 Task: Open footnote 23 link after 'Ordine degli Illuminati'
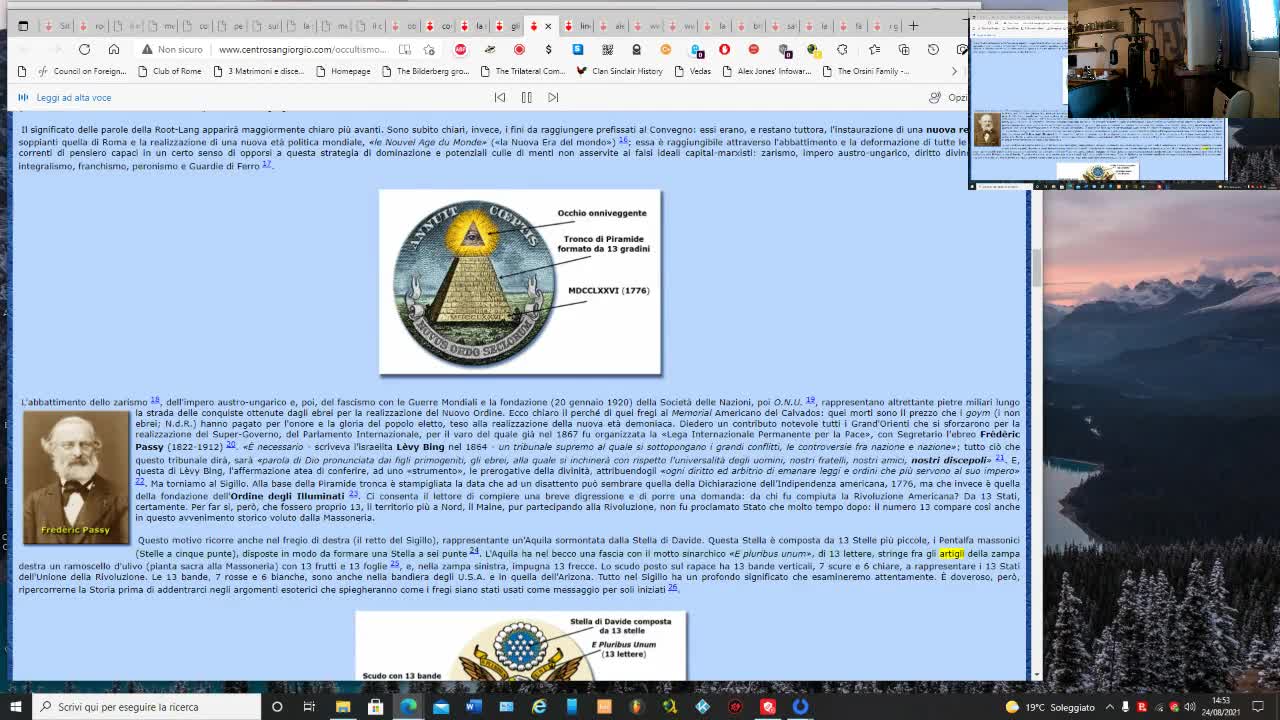pos(353,494)
